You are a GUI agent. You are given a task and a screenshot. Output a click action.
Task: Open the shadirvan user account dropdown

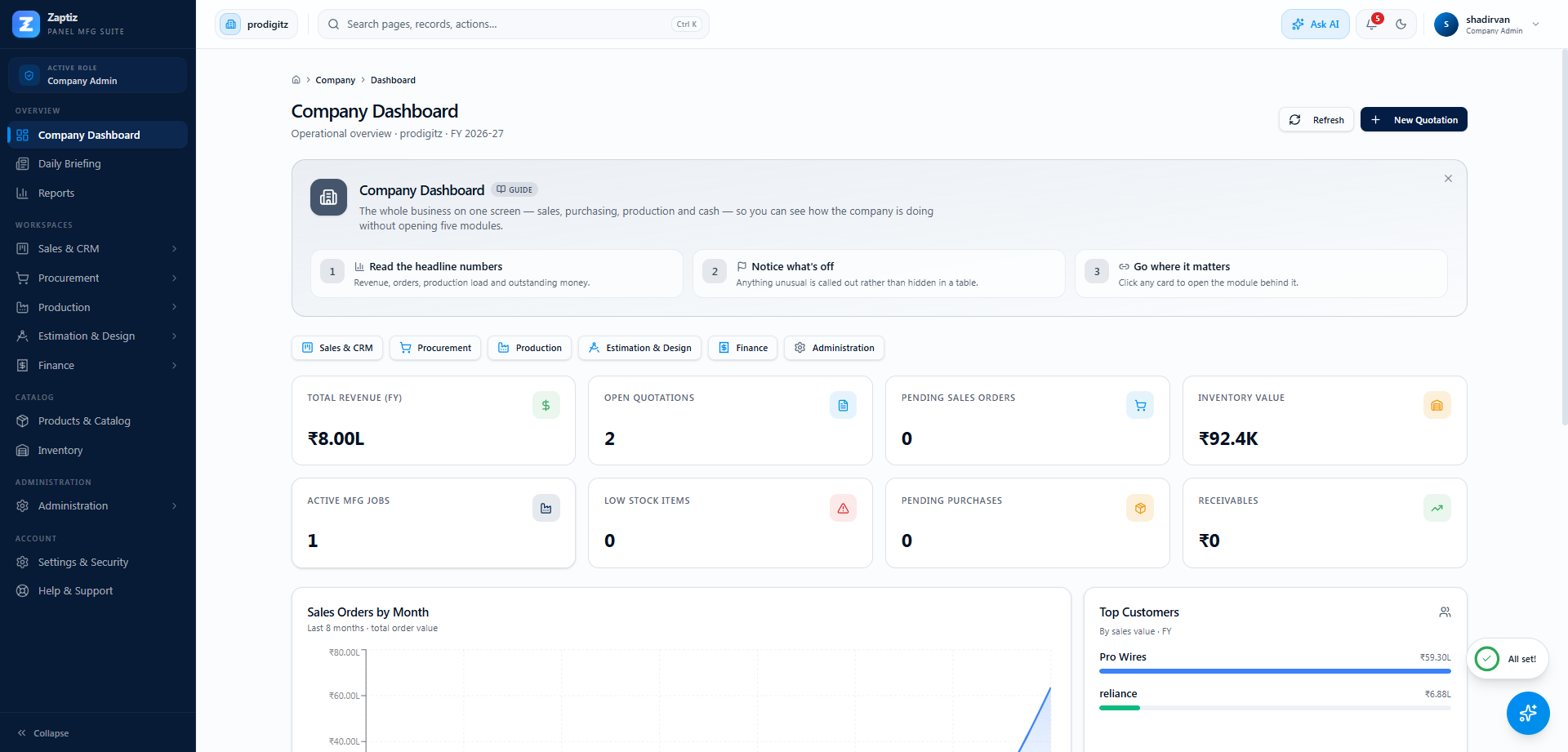coord(1488,24)
